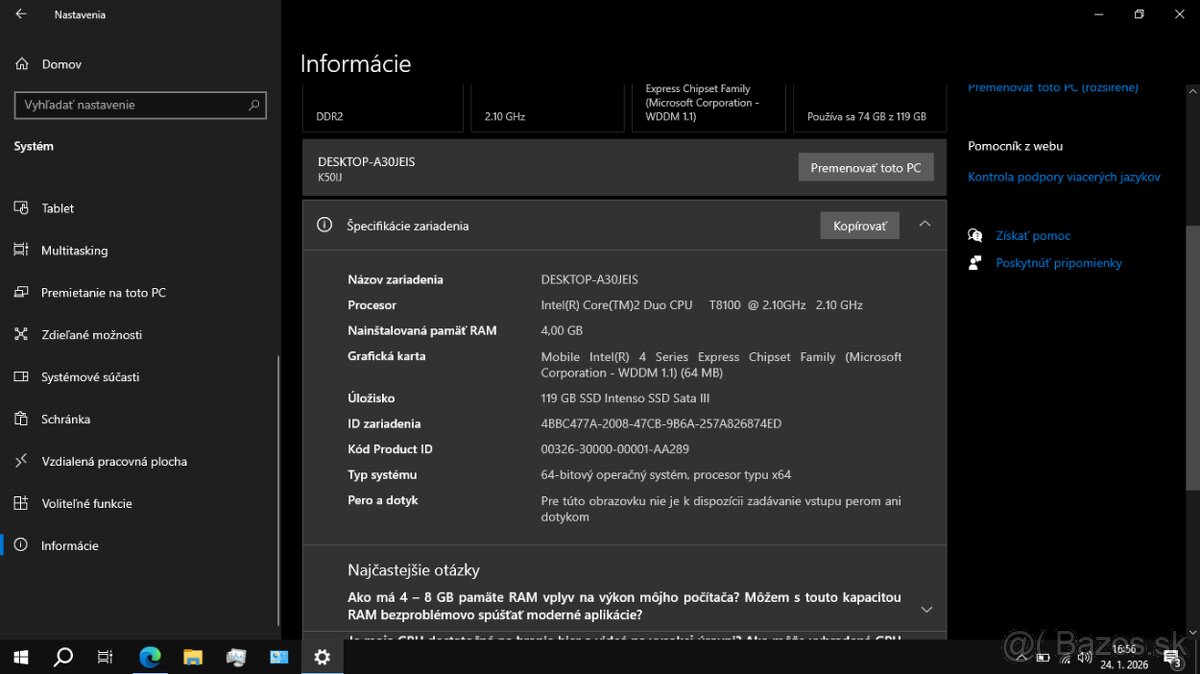Click the Settings gear icon on the taskbar

pyautogui.click(x=322, y=657)
